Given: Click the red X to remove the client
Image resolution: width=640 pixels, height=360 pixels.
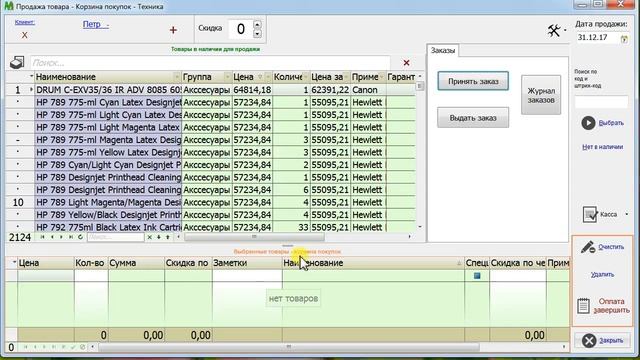Looking at the screenshot, I should (x=24, y=35).
